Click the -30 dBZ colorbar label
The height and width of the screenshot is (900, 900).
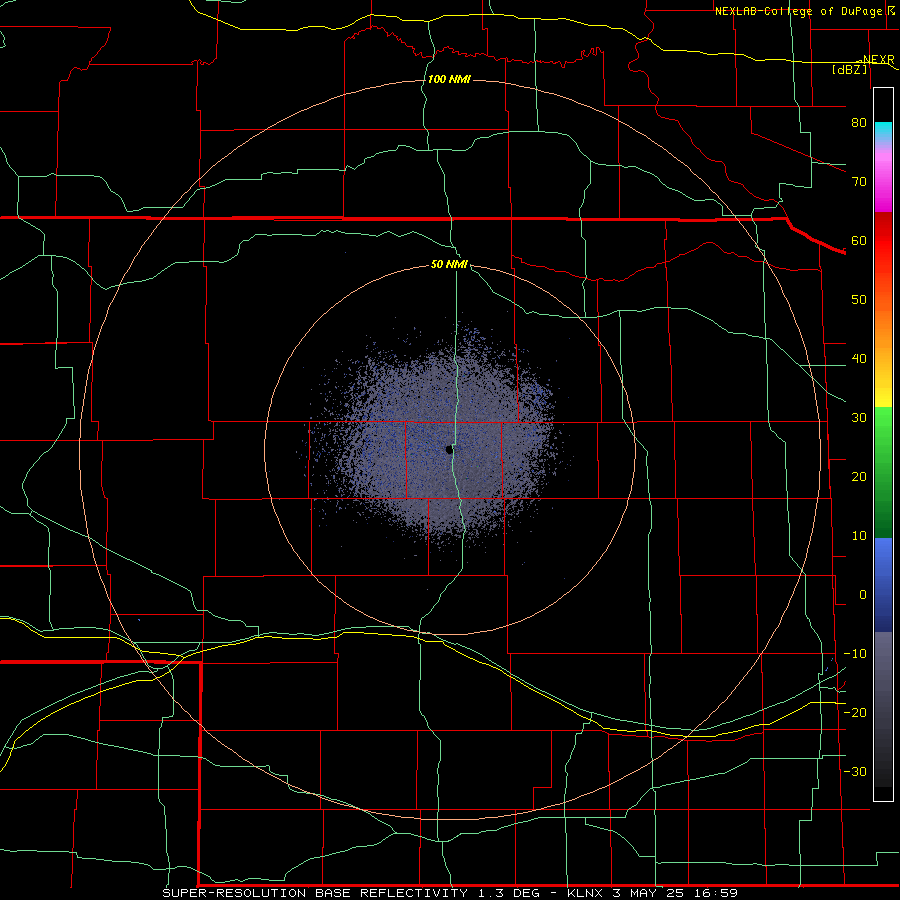coord(855,771)
